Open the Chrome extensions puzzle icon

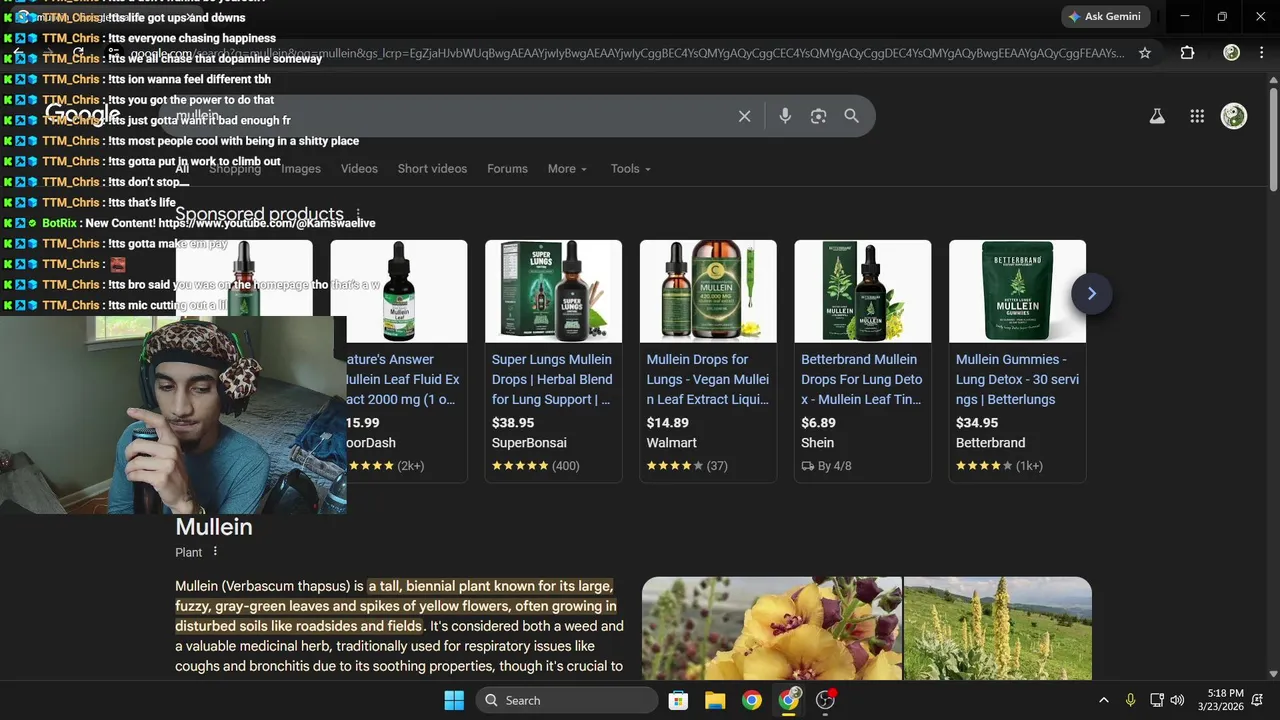[x=1187, y=53]
